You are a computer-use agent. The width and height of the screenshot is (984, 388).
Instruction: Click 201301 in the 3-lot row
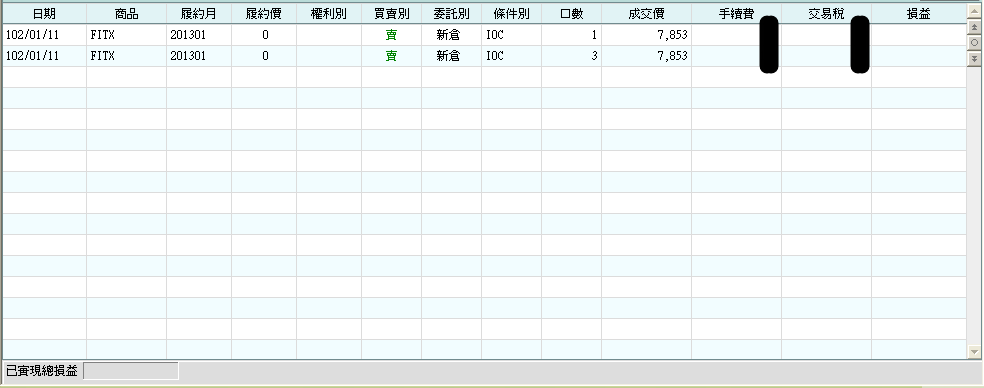click(188, 56)
